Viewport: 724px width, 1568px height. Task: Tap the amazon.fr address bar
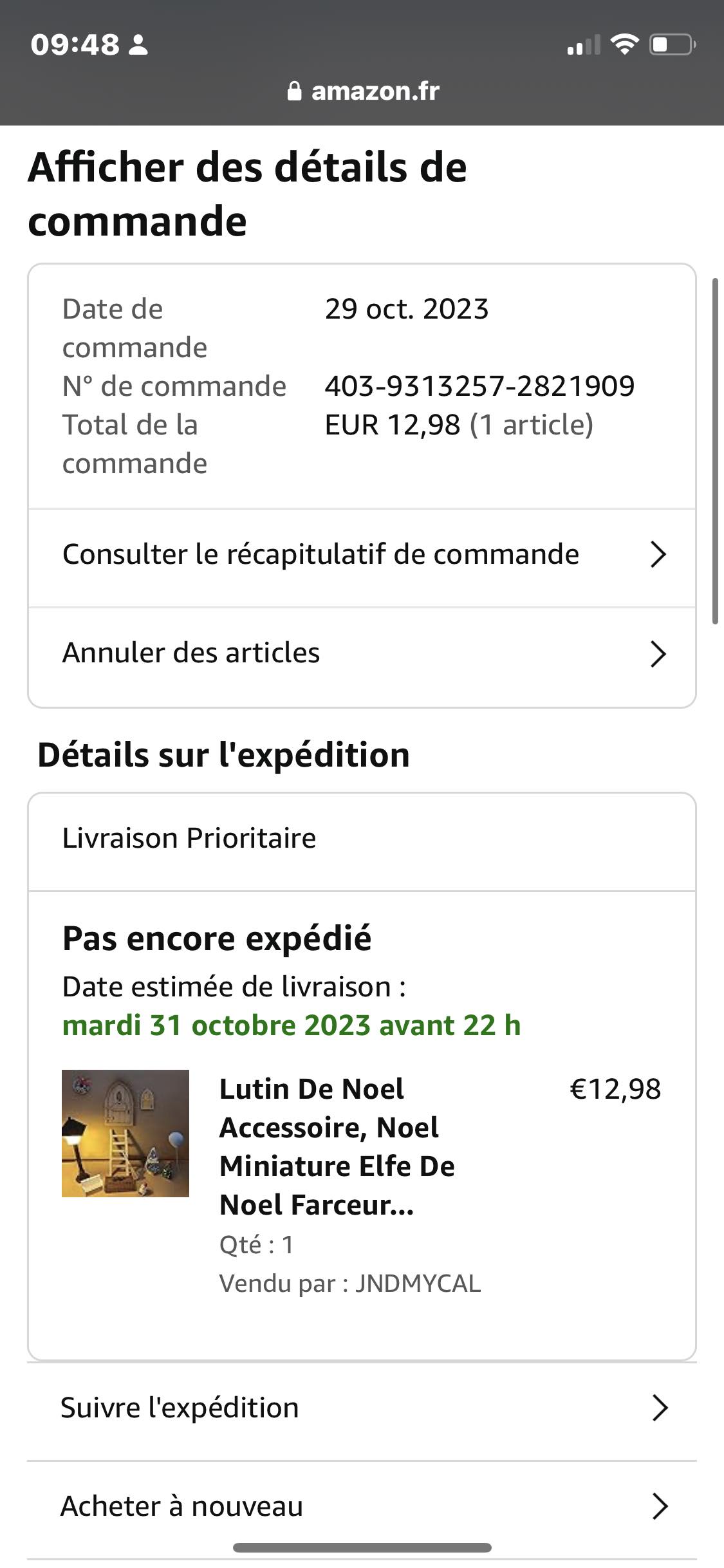click(375, 91)
